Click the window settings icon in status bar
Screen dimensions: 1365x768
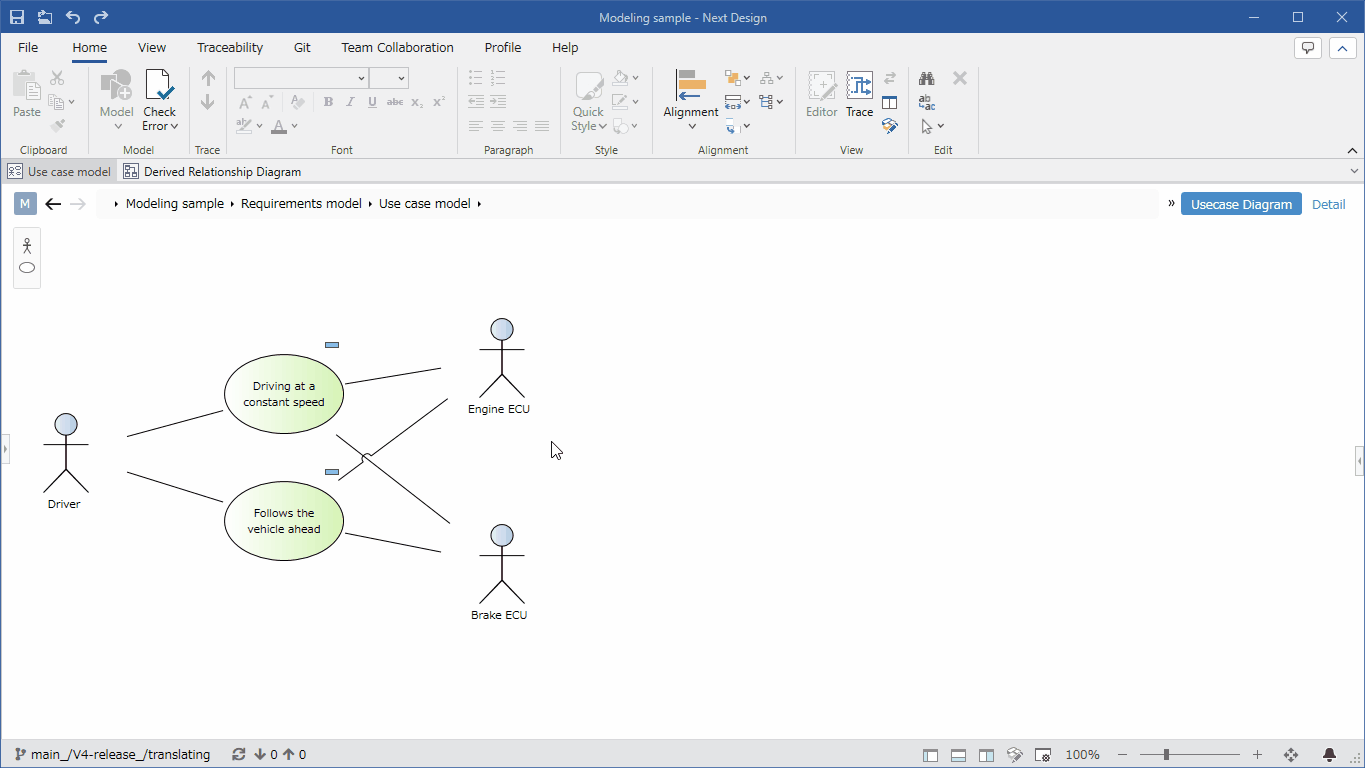tap(1042, 755)
